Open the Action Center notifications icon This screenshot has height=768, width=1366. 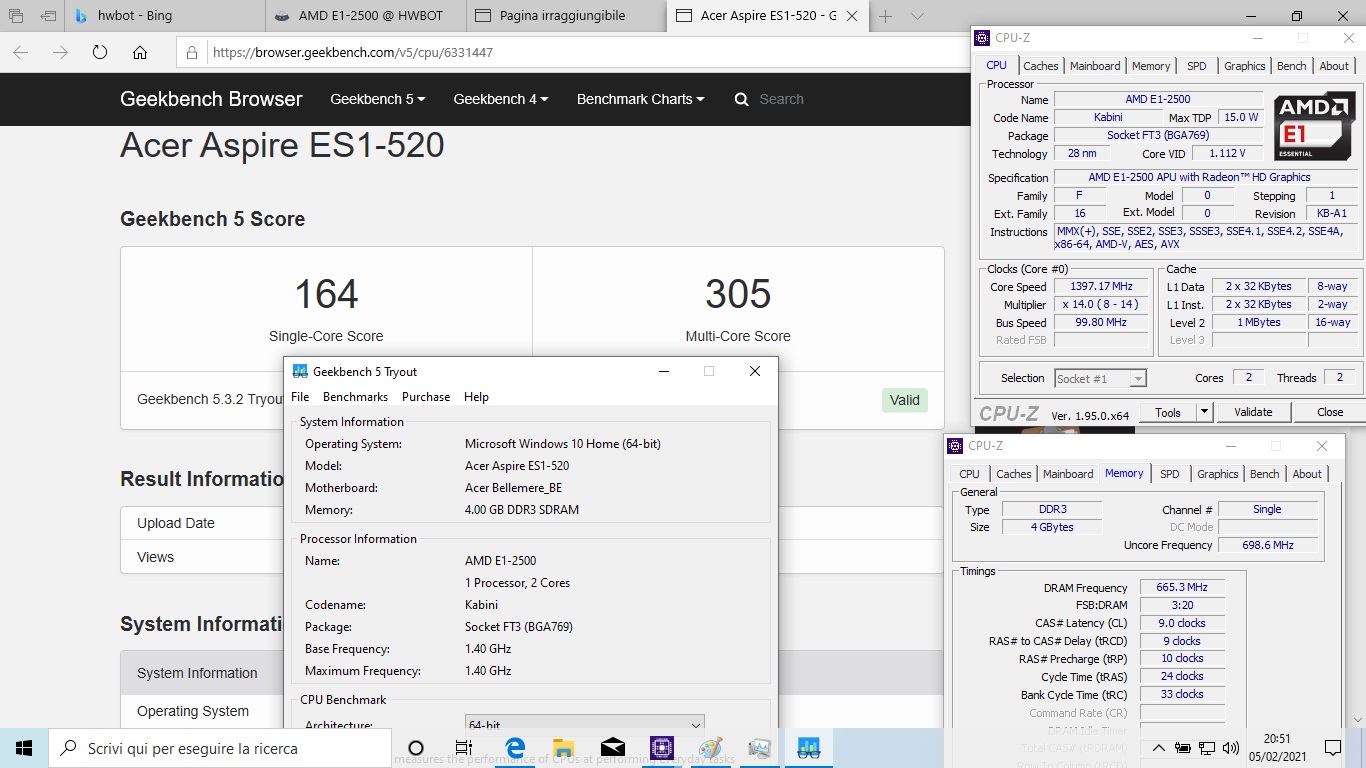[1332, 748]
